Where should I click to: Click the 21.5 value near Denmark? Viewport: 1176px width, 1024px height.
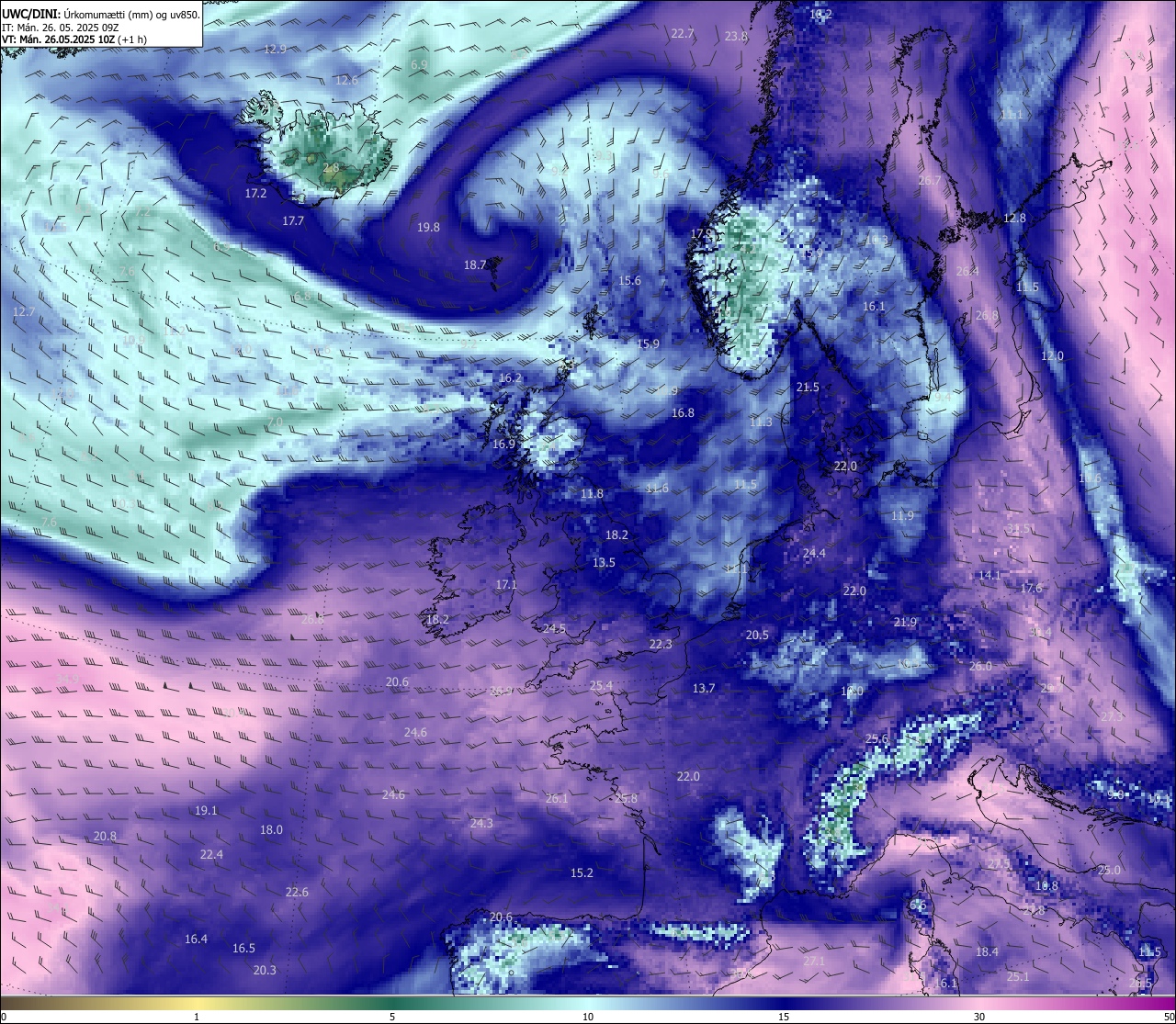(x=808, y=388)
